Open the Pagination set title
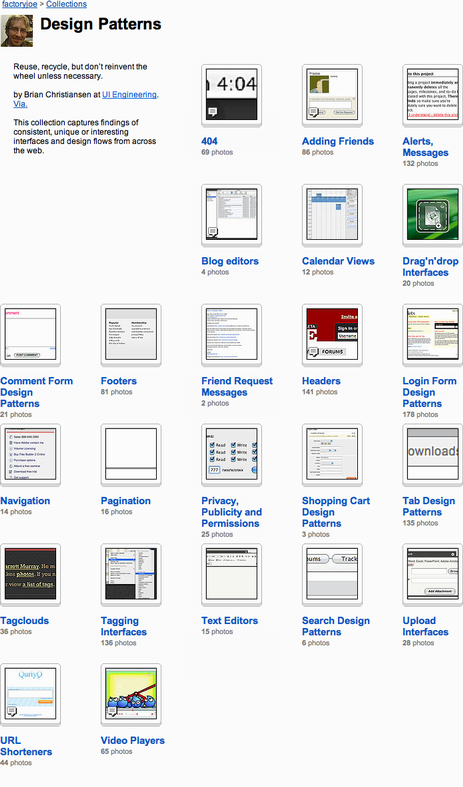 point(126,501)
